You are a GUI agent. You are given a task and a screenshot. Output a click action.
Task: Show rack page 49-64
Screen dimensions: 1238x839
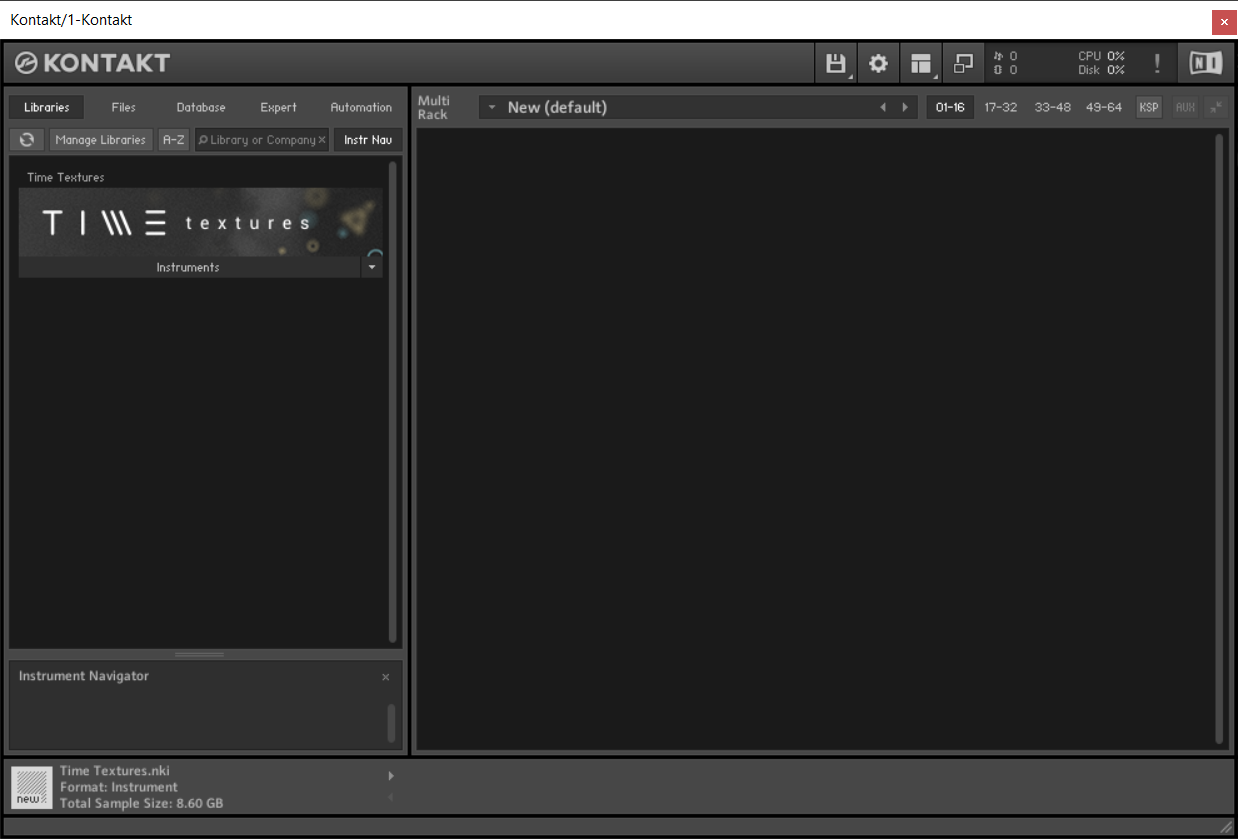tap(1104, 107)
